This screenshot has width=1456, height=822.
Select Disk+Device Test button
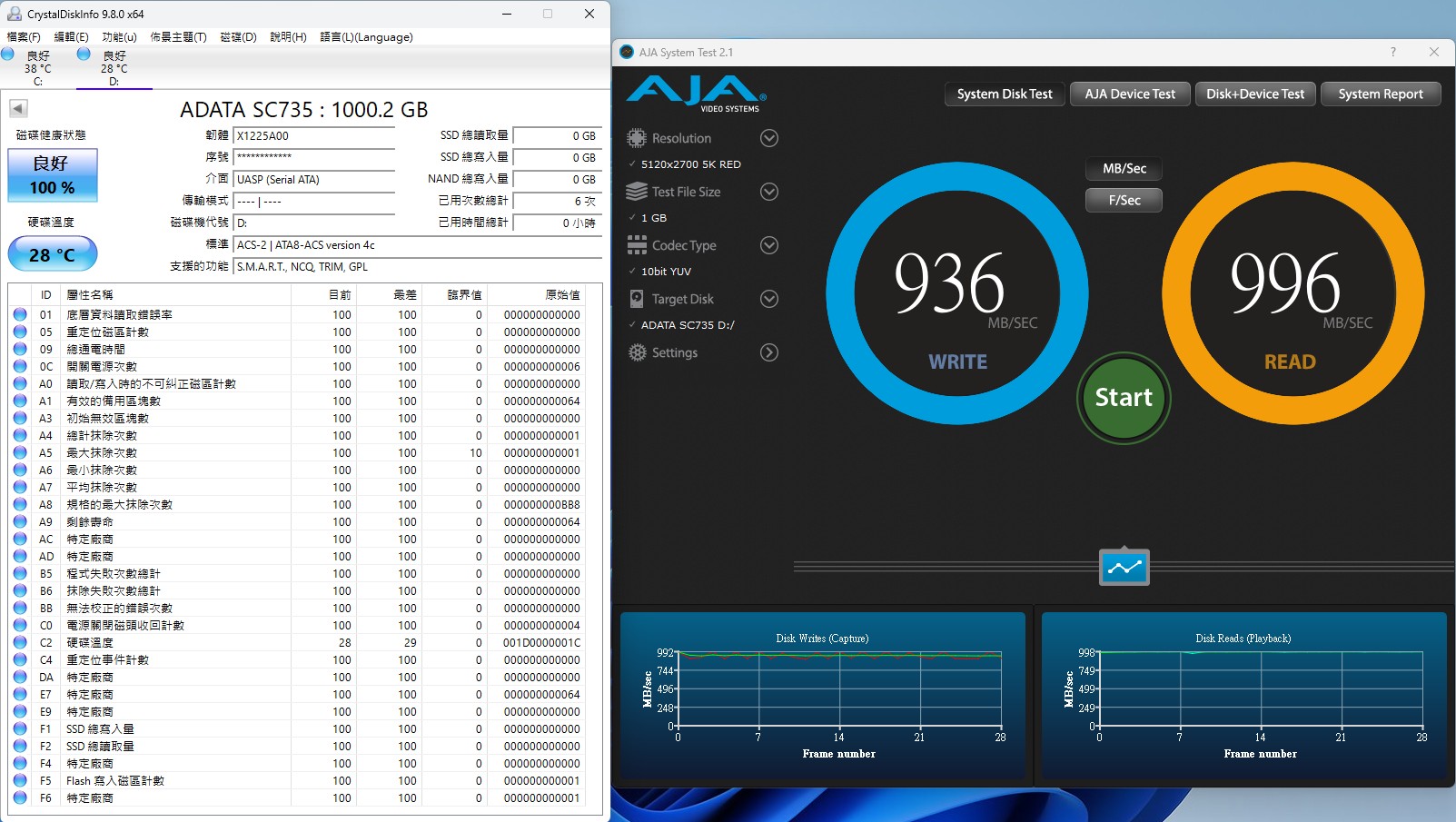[1255, 94]
